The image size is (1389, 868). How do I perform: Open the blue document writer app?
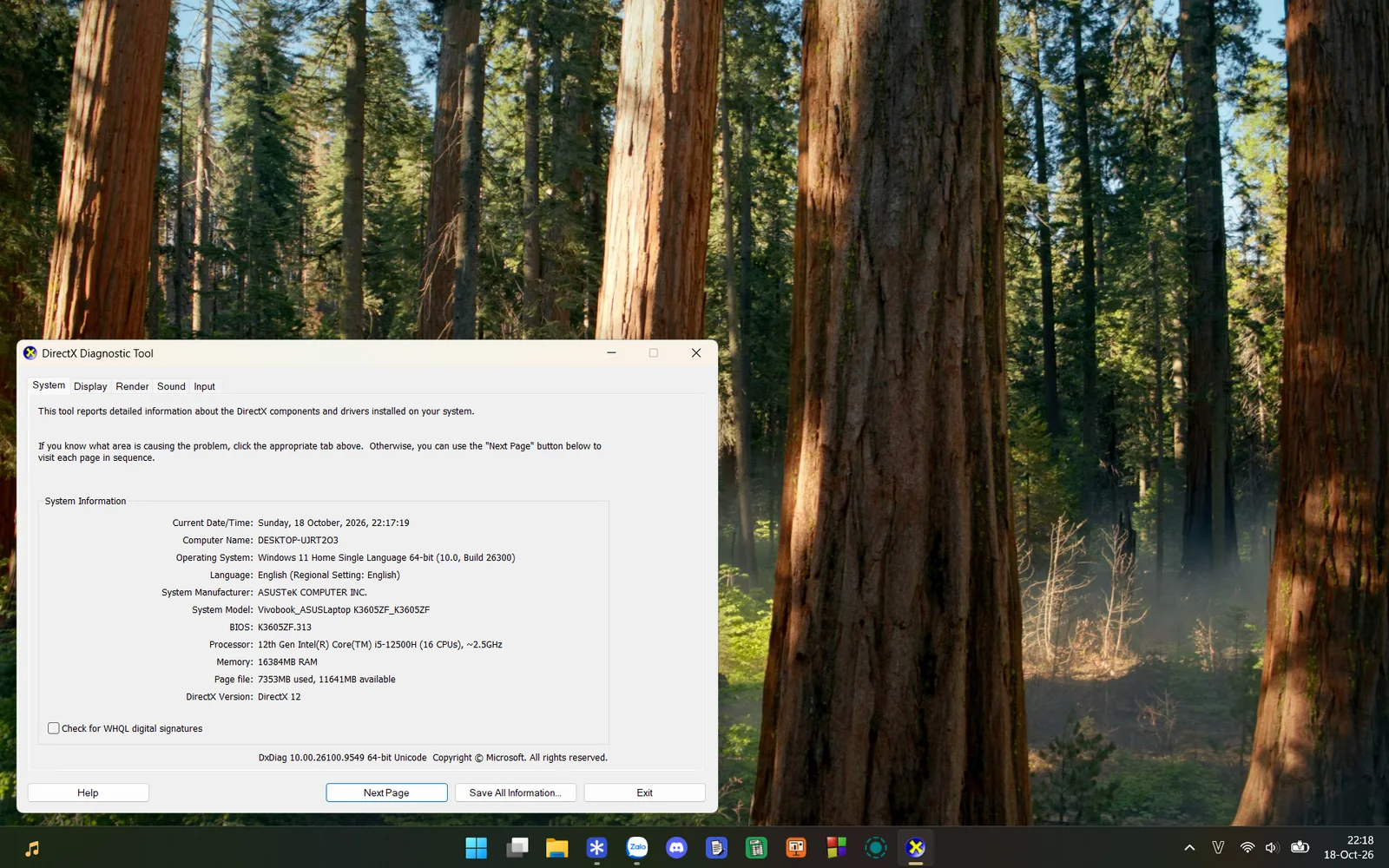tap(717, 848)
